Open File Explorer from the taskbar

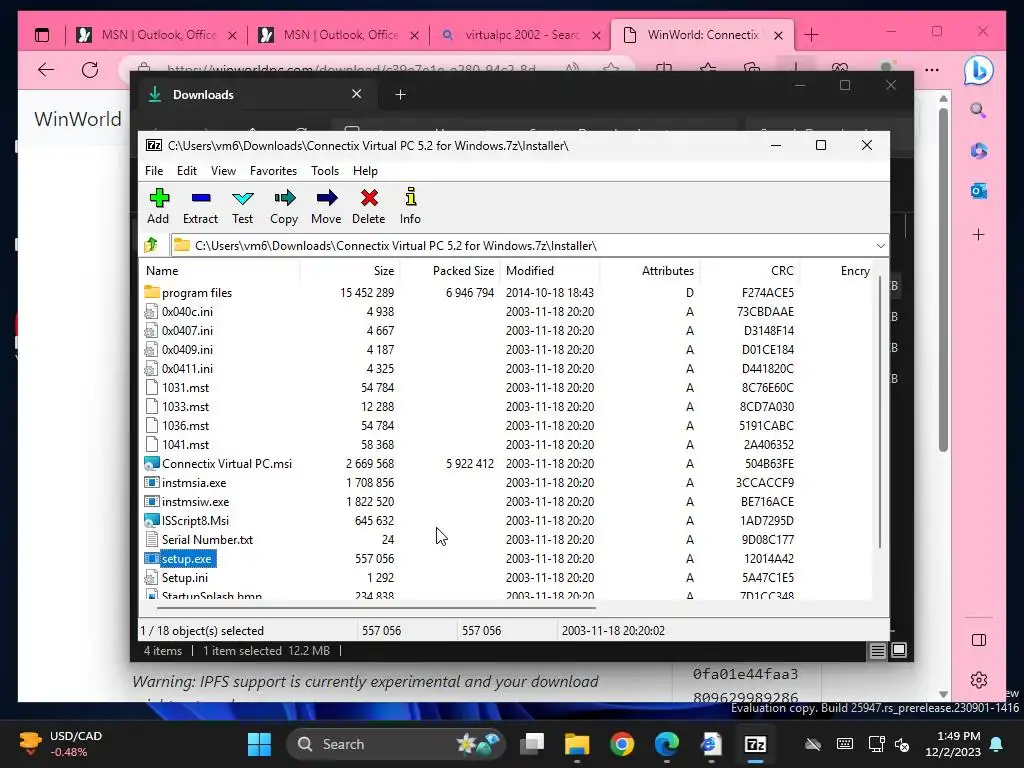click(577, 744)
